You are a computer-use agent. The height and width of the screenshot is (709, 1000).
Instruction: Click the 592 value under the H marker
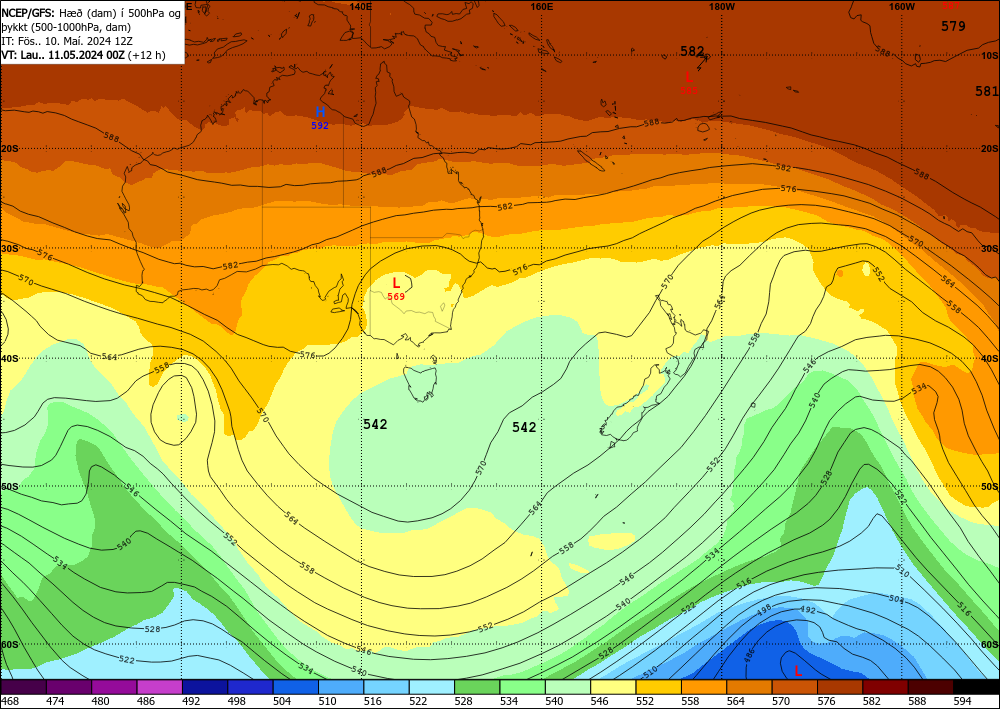(x=320, y=126)
